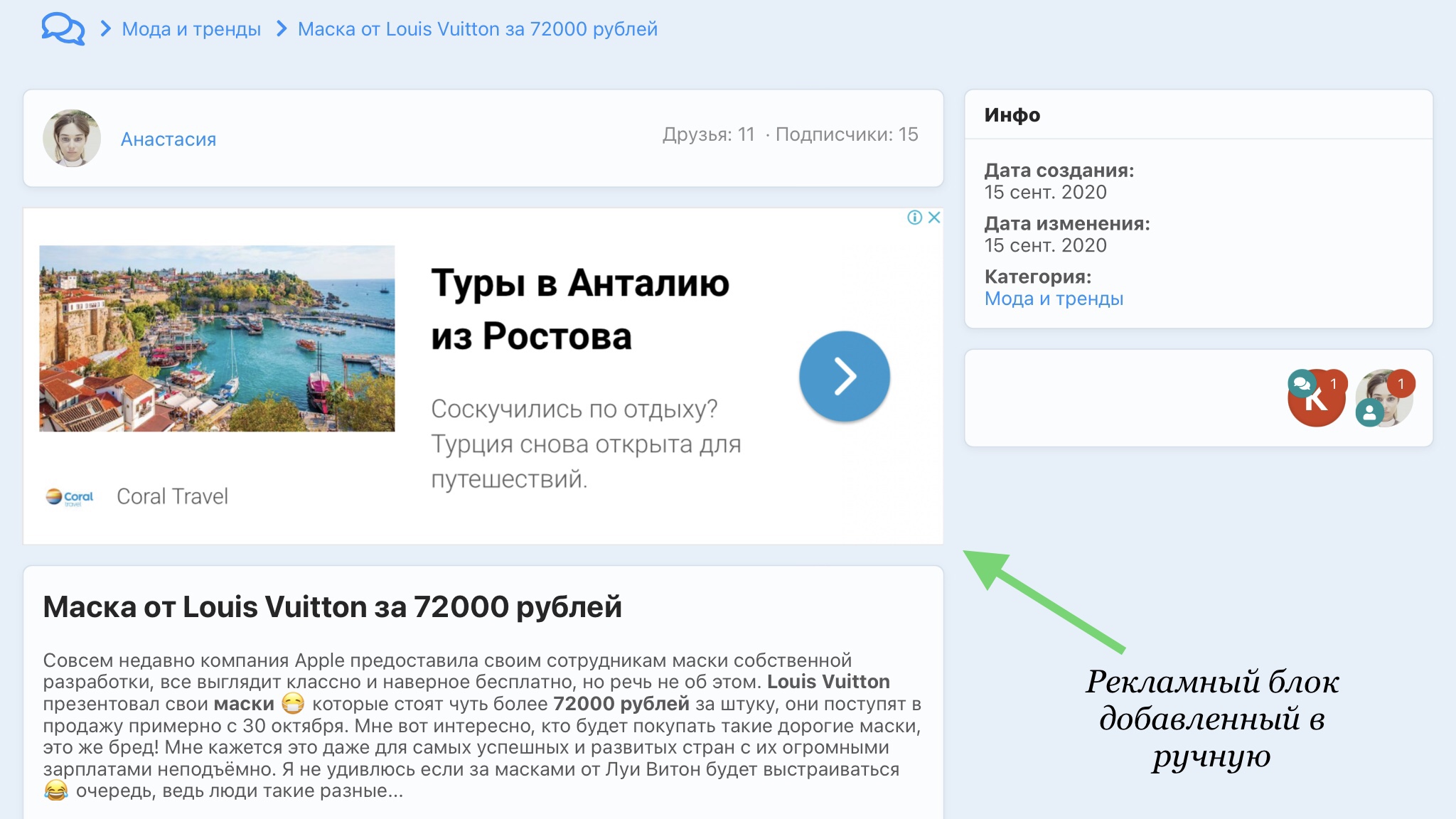Click the teal person badge on avatar
Viewport: 1456px width, 819px height.
pyautogui.click(x=1369, y=412)
